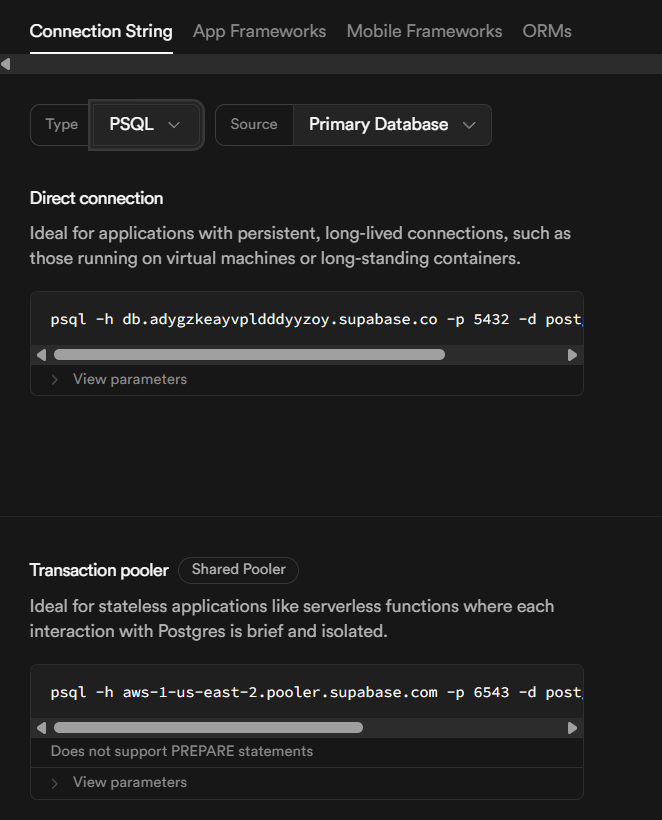Click left arrow of direct connection scrollbar

coord(41,355)
